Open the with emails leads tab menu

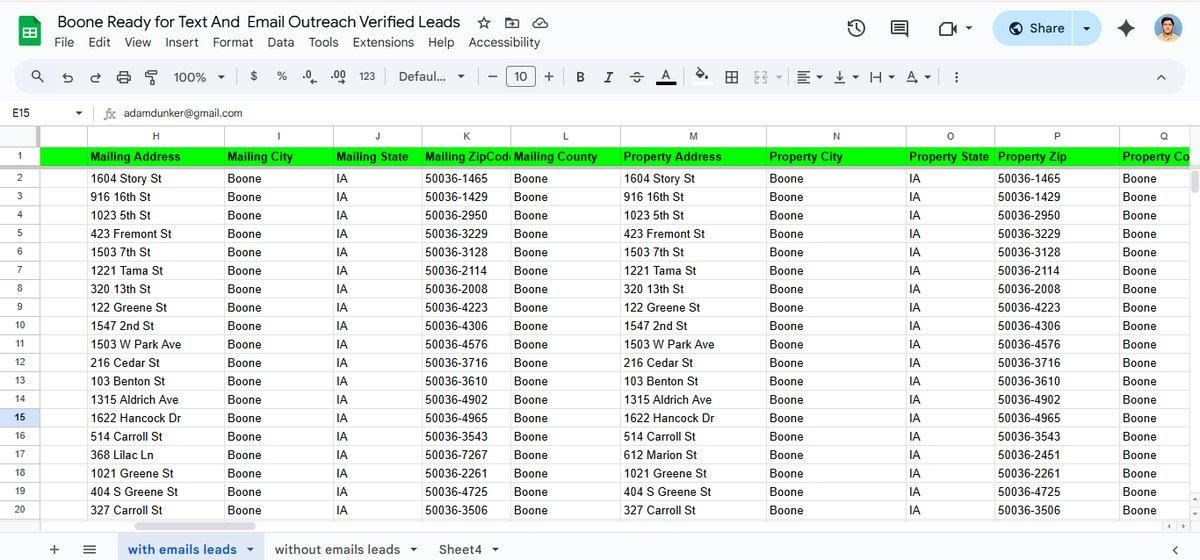[250, 549]
